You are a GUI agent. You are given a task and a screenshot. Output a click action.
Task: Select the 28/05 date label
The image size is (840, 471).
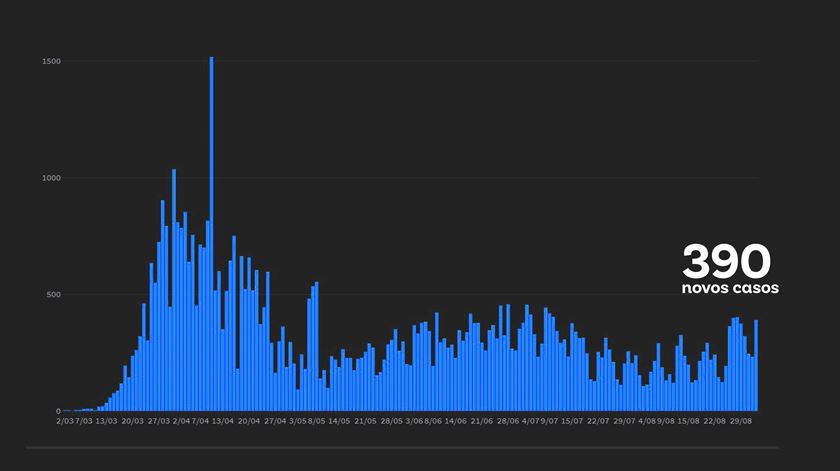pyautogui.click(x=391, y=422)
